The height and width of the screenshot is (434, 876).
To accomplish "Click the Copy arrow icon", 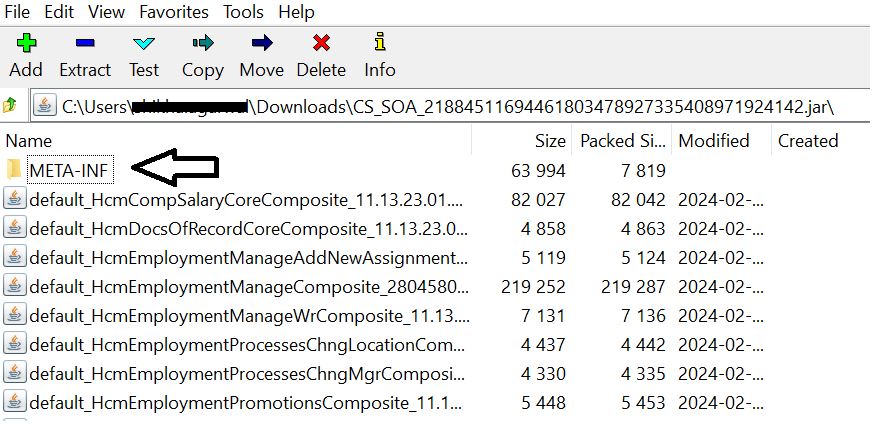I will (203, 43).
